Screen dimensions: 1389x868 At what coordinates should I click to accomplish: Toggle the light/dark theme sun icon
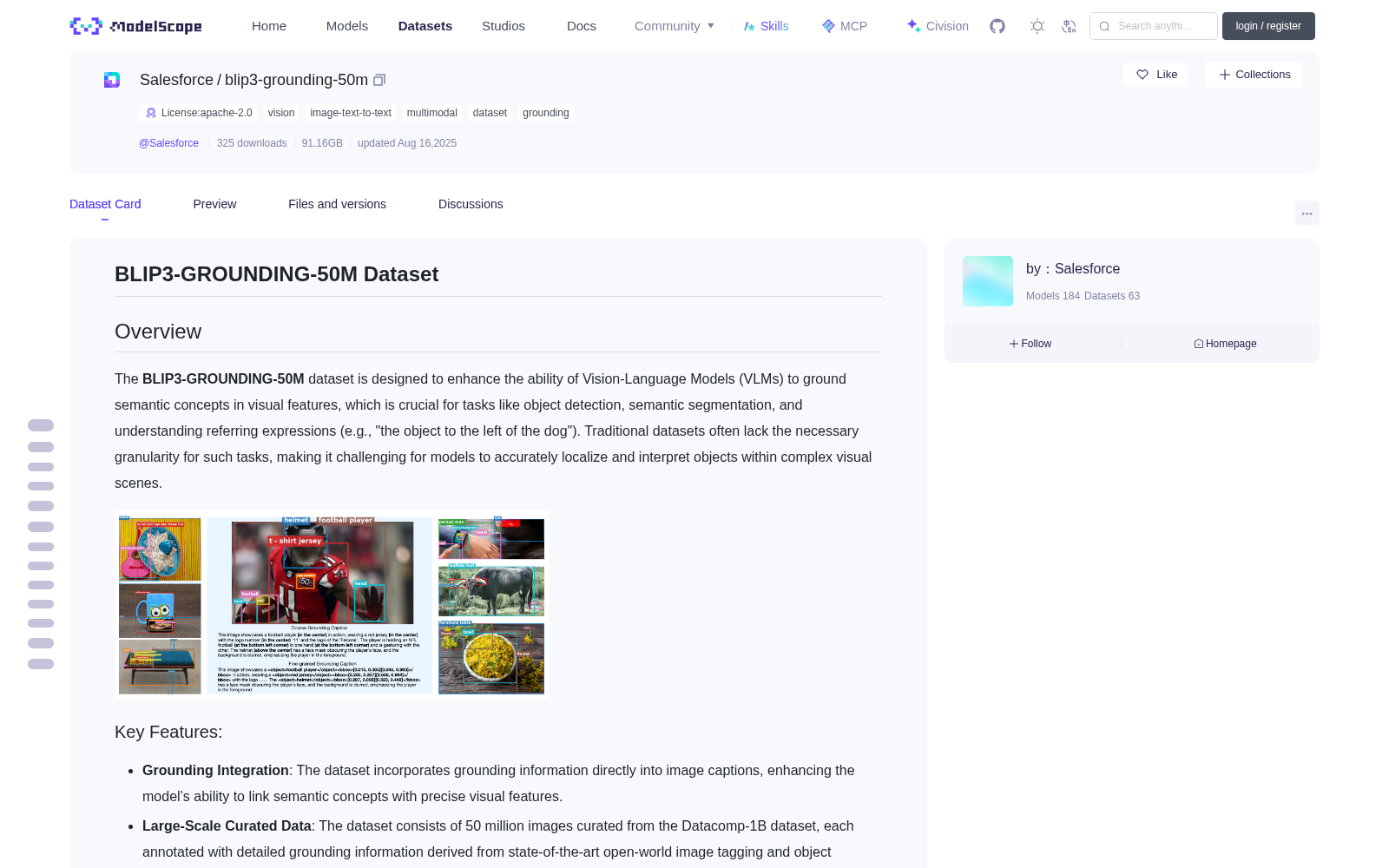(x=1037, y=26)
